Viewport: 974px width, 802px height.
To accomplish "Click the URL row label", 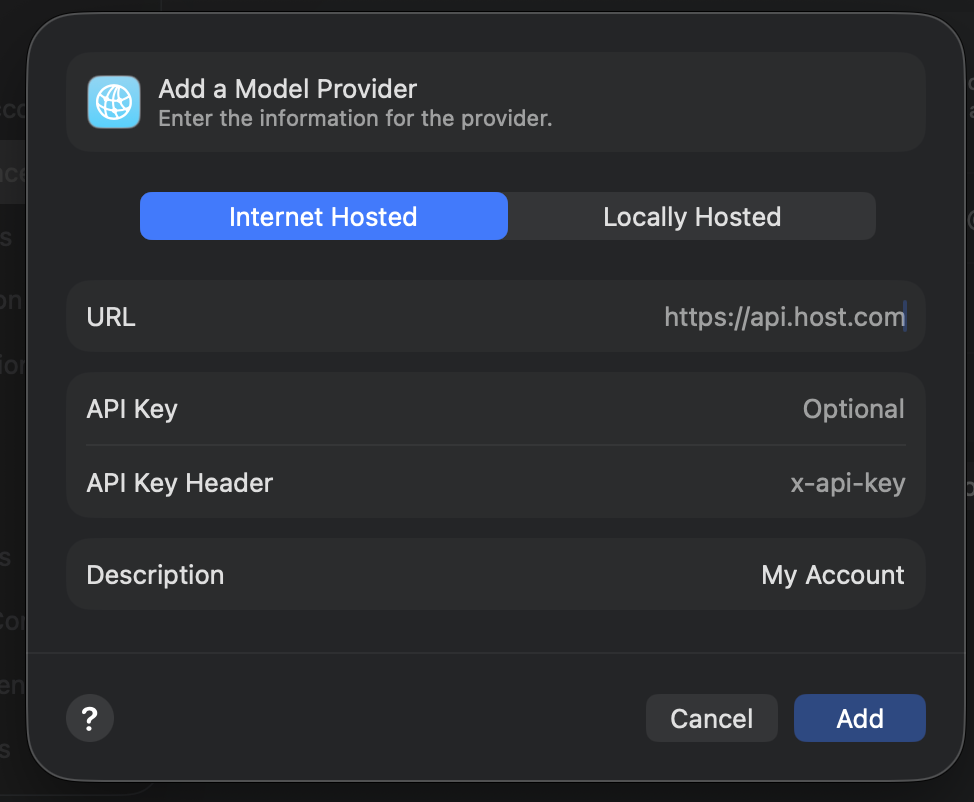I will [x=111, y=317].
